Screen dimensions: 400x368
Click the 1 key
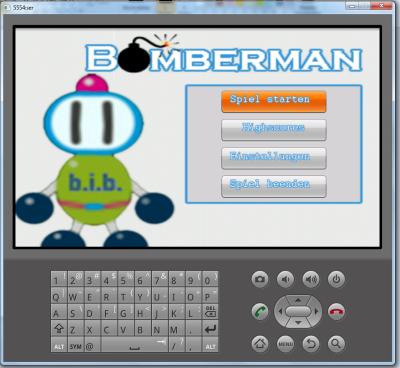(x=59, y=279)
